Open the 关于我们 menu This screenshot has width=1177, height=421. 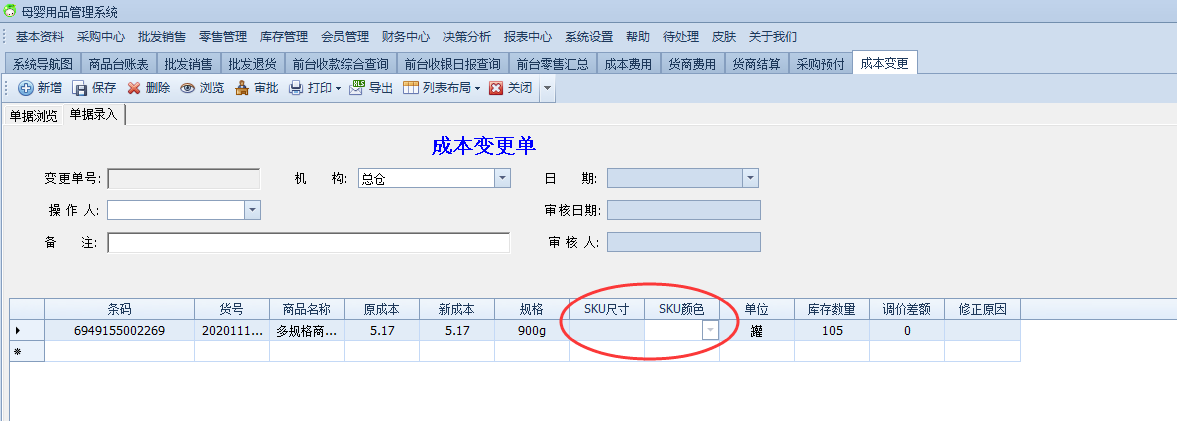[x=772, y=36]
